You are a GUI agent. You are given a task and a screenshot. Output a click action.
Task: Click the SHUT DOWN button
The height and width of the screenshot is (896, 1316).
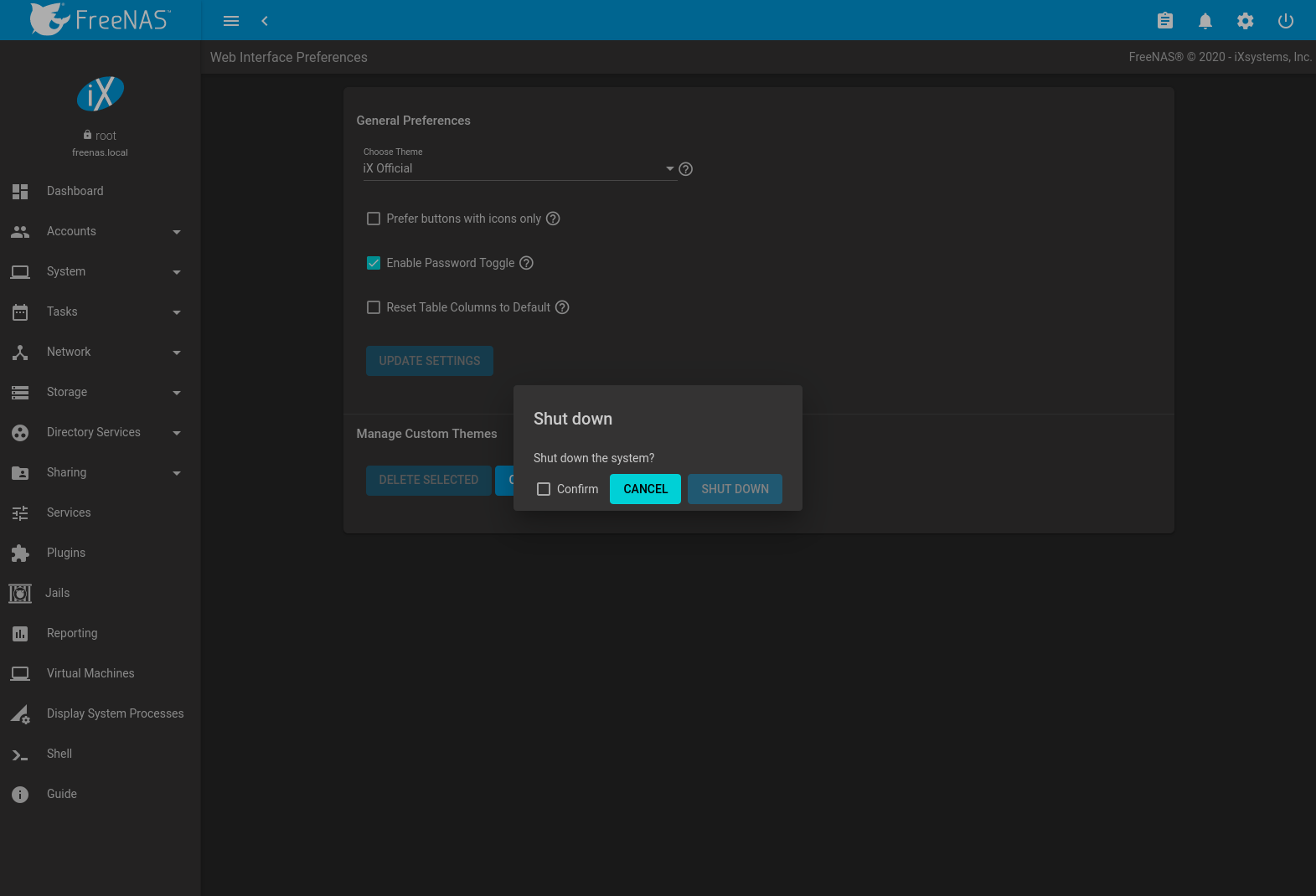735,489
